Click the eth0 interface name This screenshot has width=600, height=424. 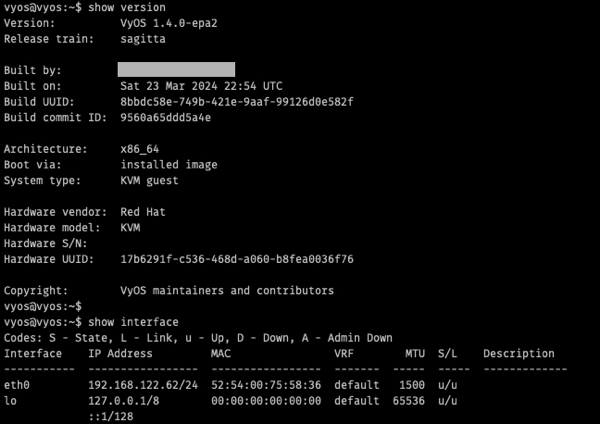(x=17, y=385)
